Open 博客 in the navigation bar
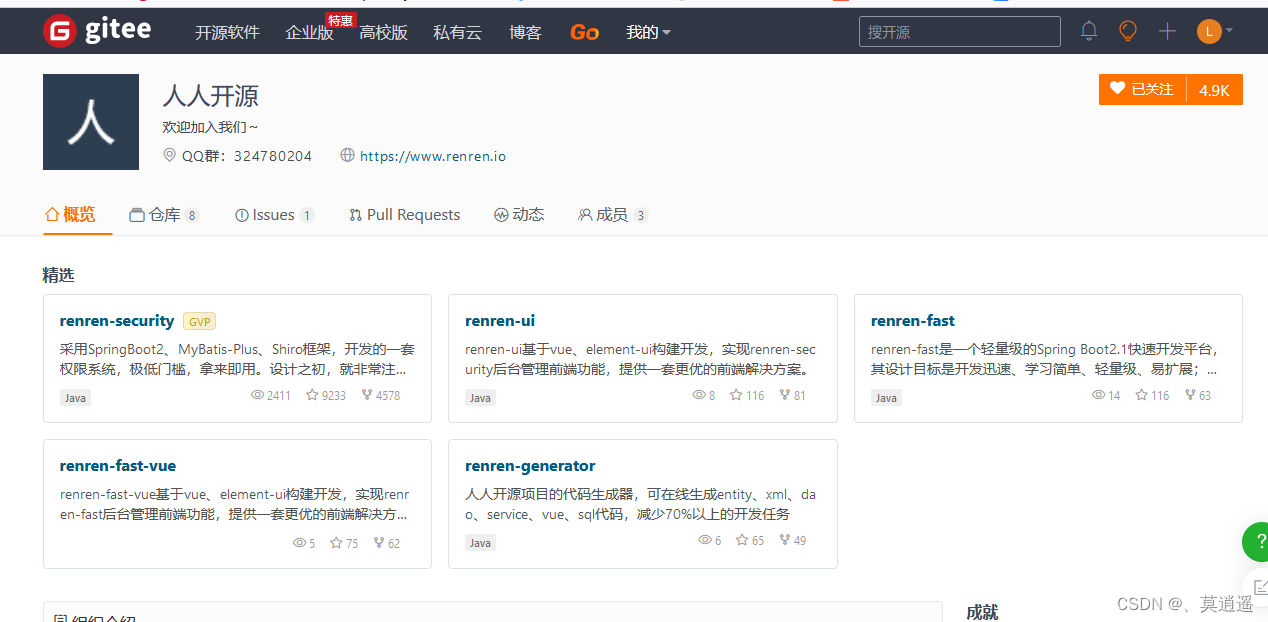 525,33
